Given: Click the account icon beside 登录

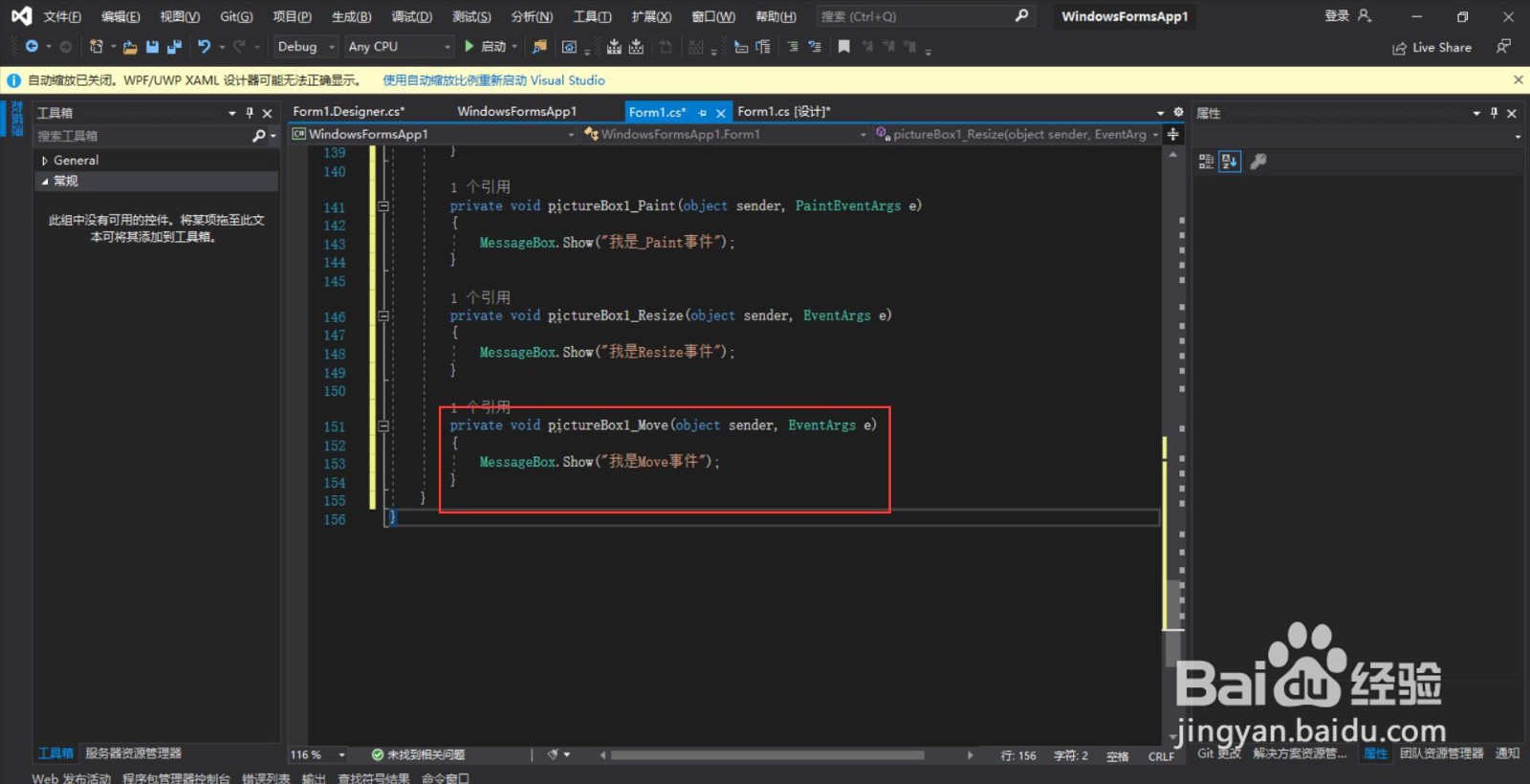Looking at the screenshot, I should [x=1365, y=15].
